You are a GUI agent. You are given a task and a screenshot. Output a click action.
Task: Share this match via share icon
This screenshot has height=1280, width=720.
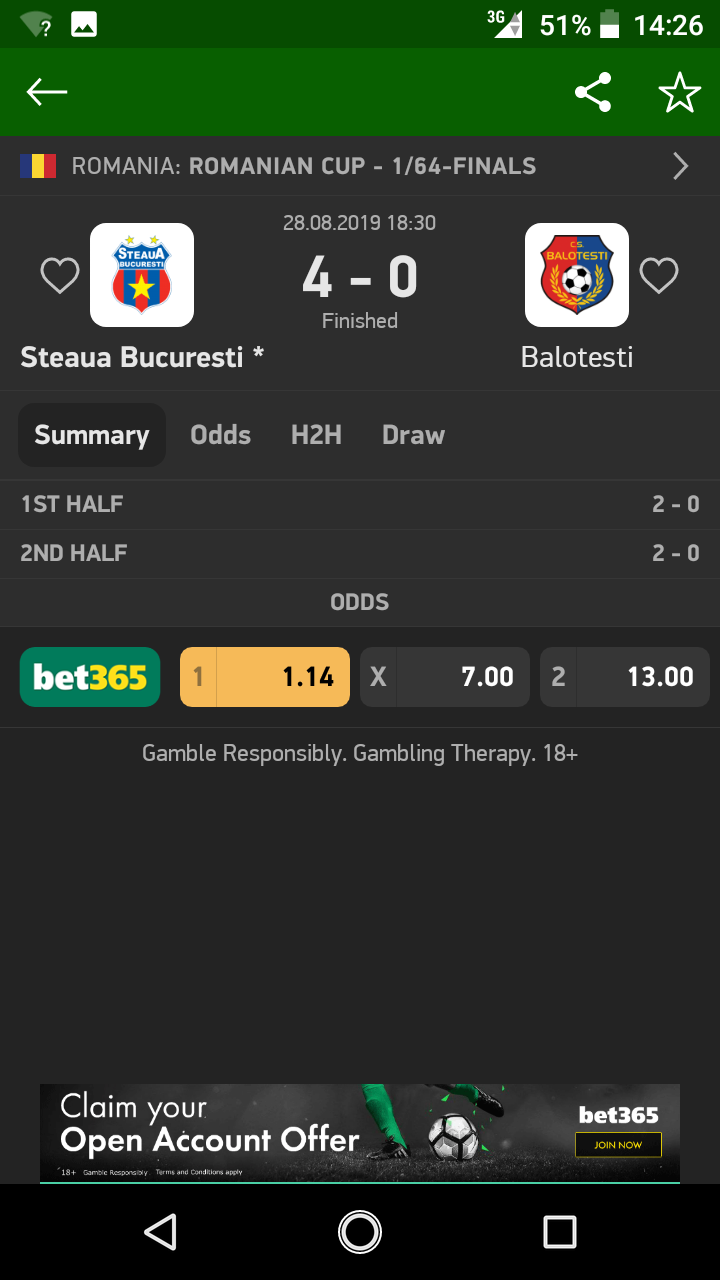(593, 93)
